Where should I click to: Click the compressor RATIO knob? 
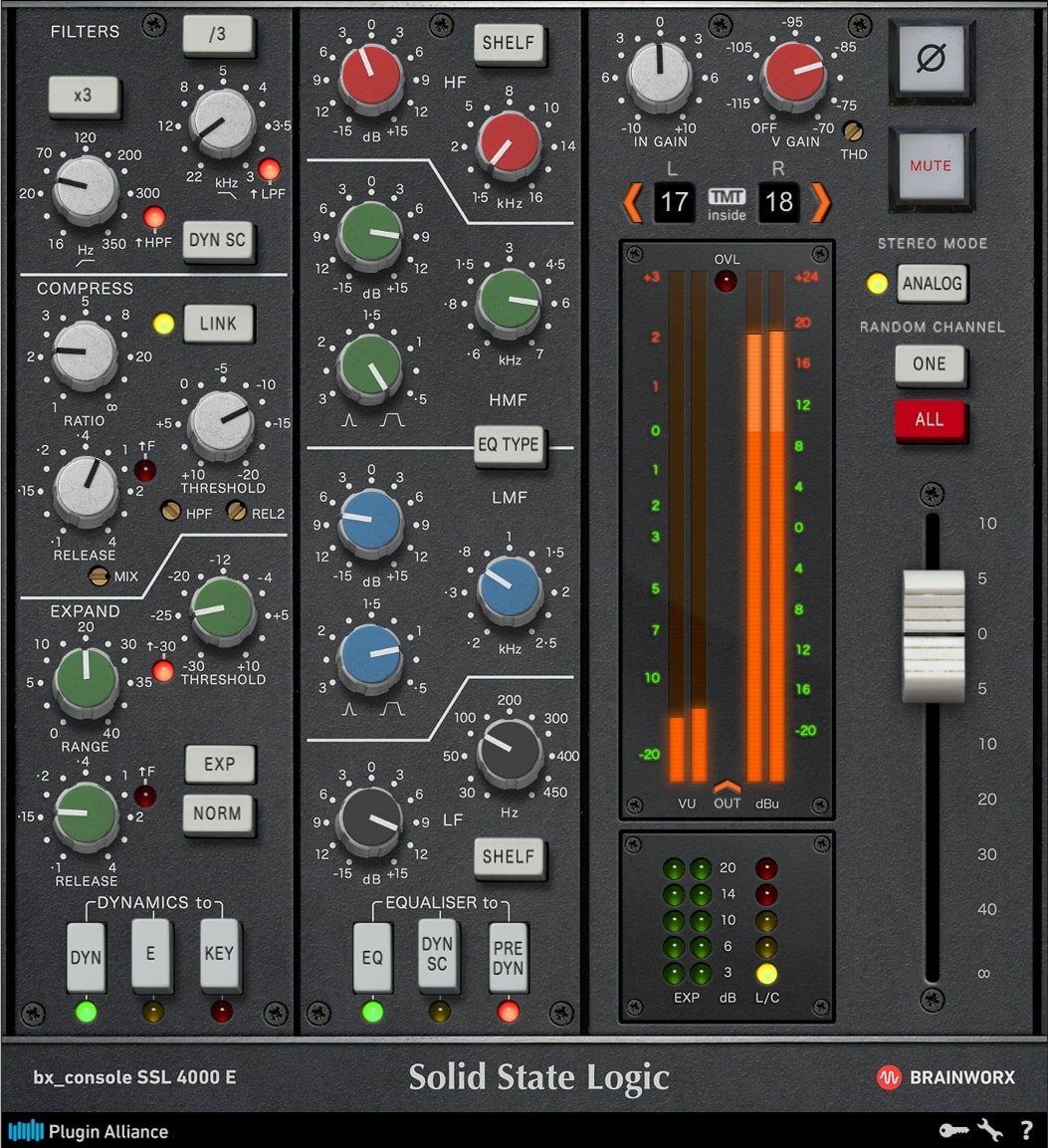pos(85,355)
